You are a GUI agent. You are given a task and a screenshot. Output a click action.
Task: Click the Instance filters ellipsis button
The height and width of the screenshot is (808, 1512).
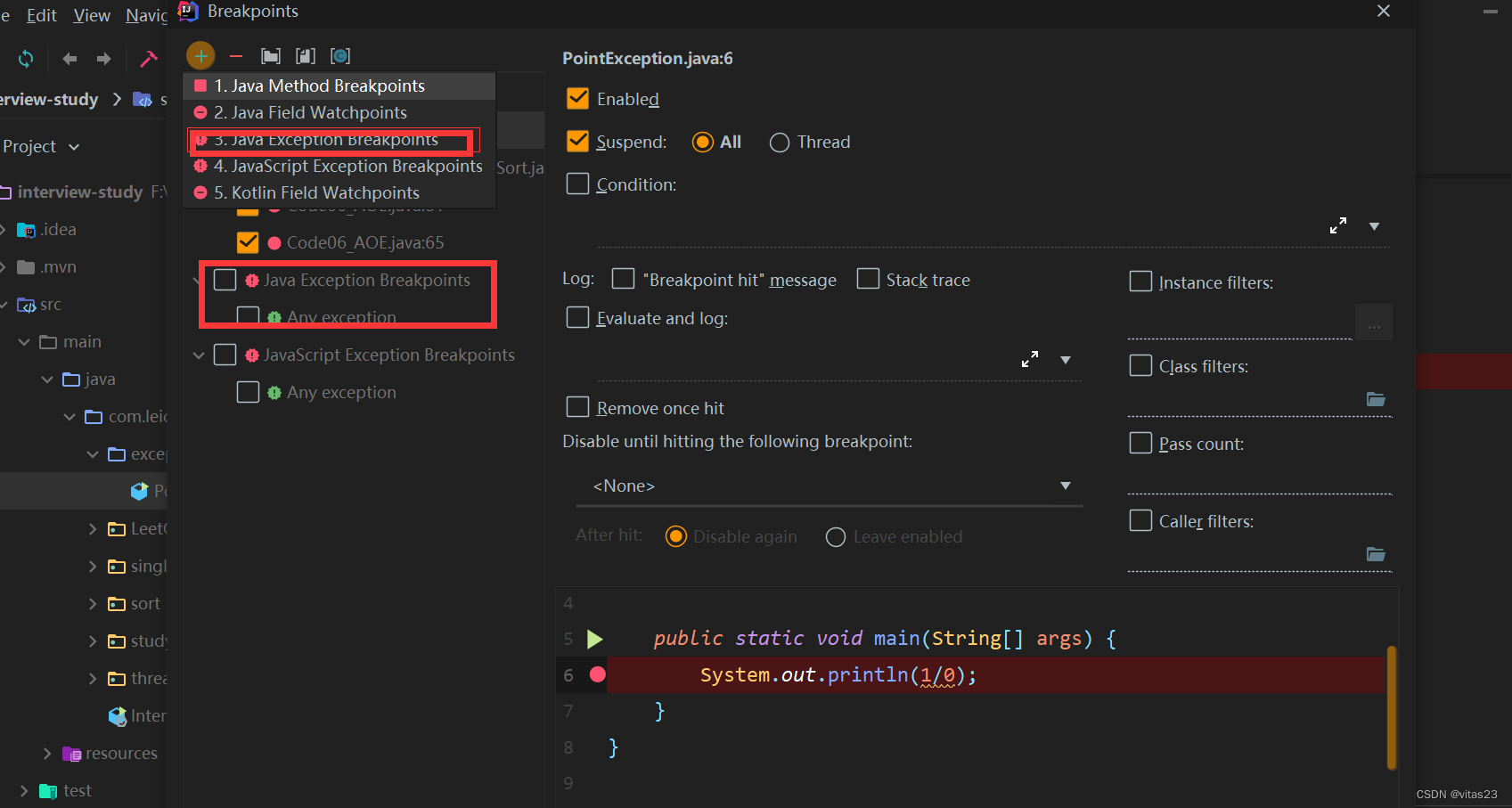(x=1374, y=322)
